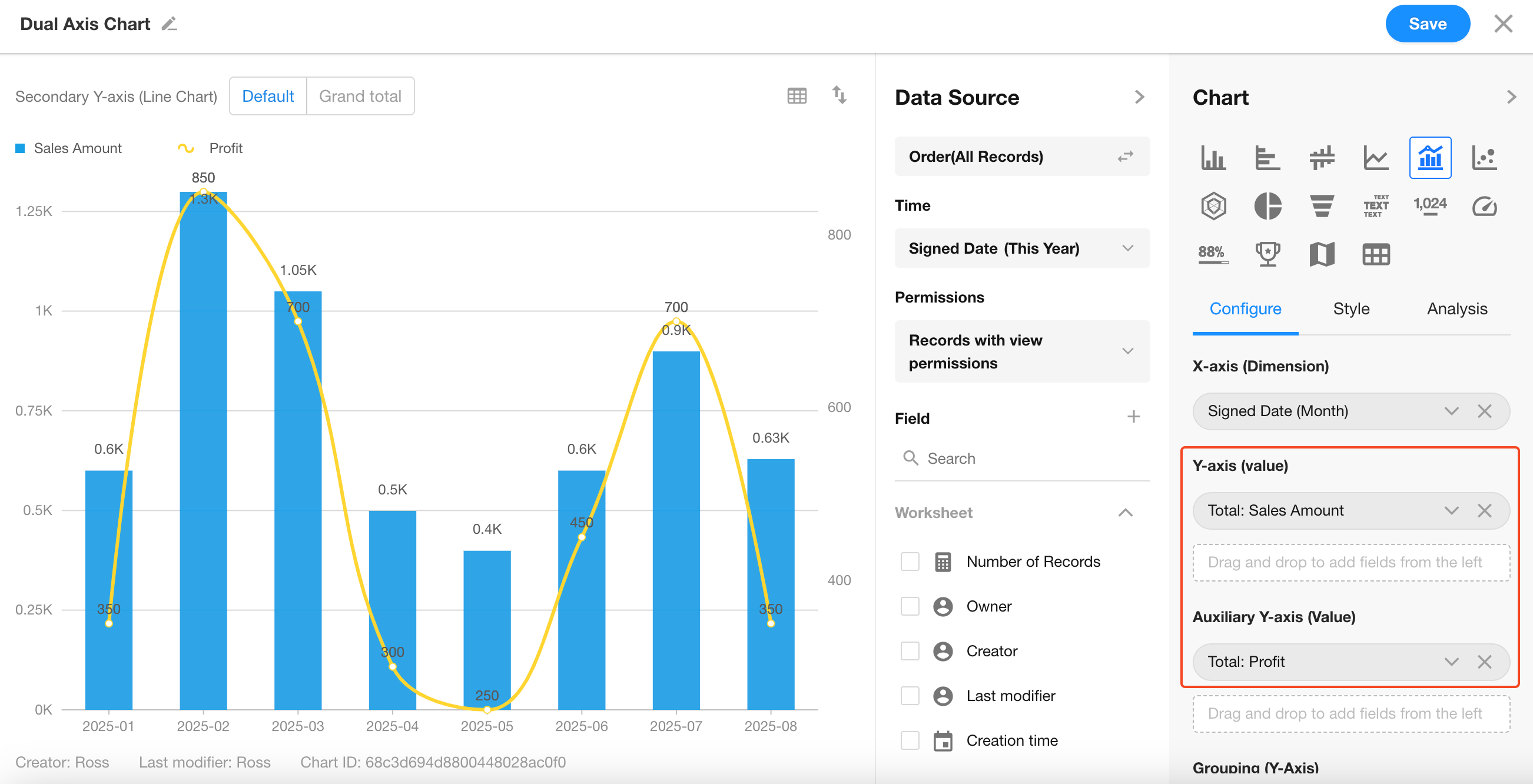Click the Sales Amount blue legend swatch
Viewport: 1533px width, 784px height.
20,148
